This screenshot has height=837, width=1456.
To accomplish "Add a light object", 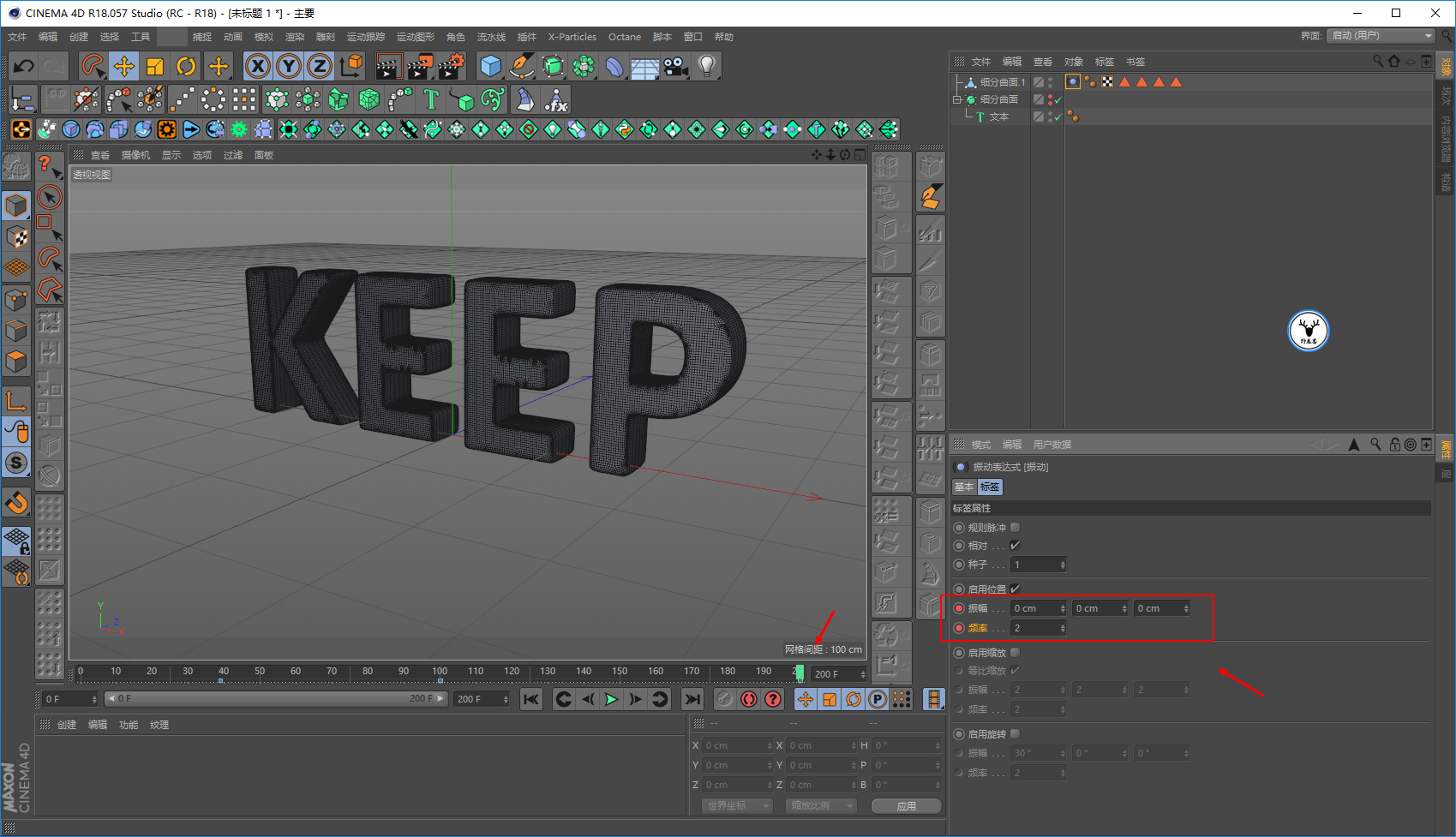I will (x=706, y=66).
